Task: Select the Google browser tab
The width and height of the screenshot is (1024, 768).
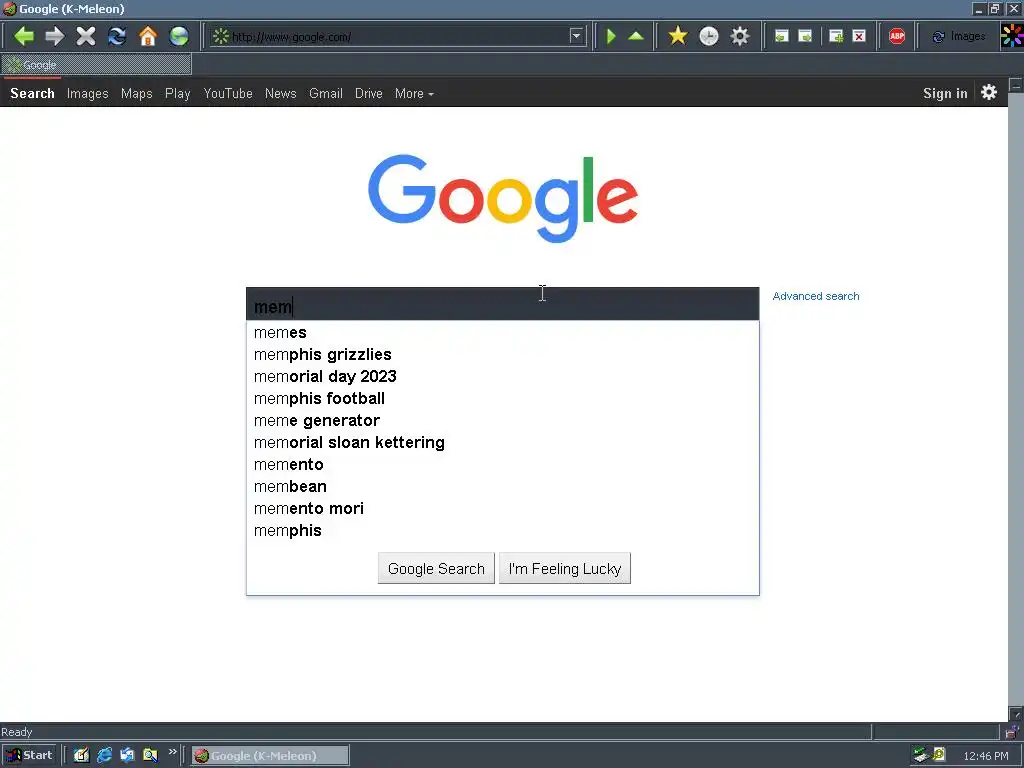Action: coord(97,65)
